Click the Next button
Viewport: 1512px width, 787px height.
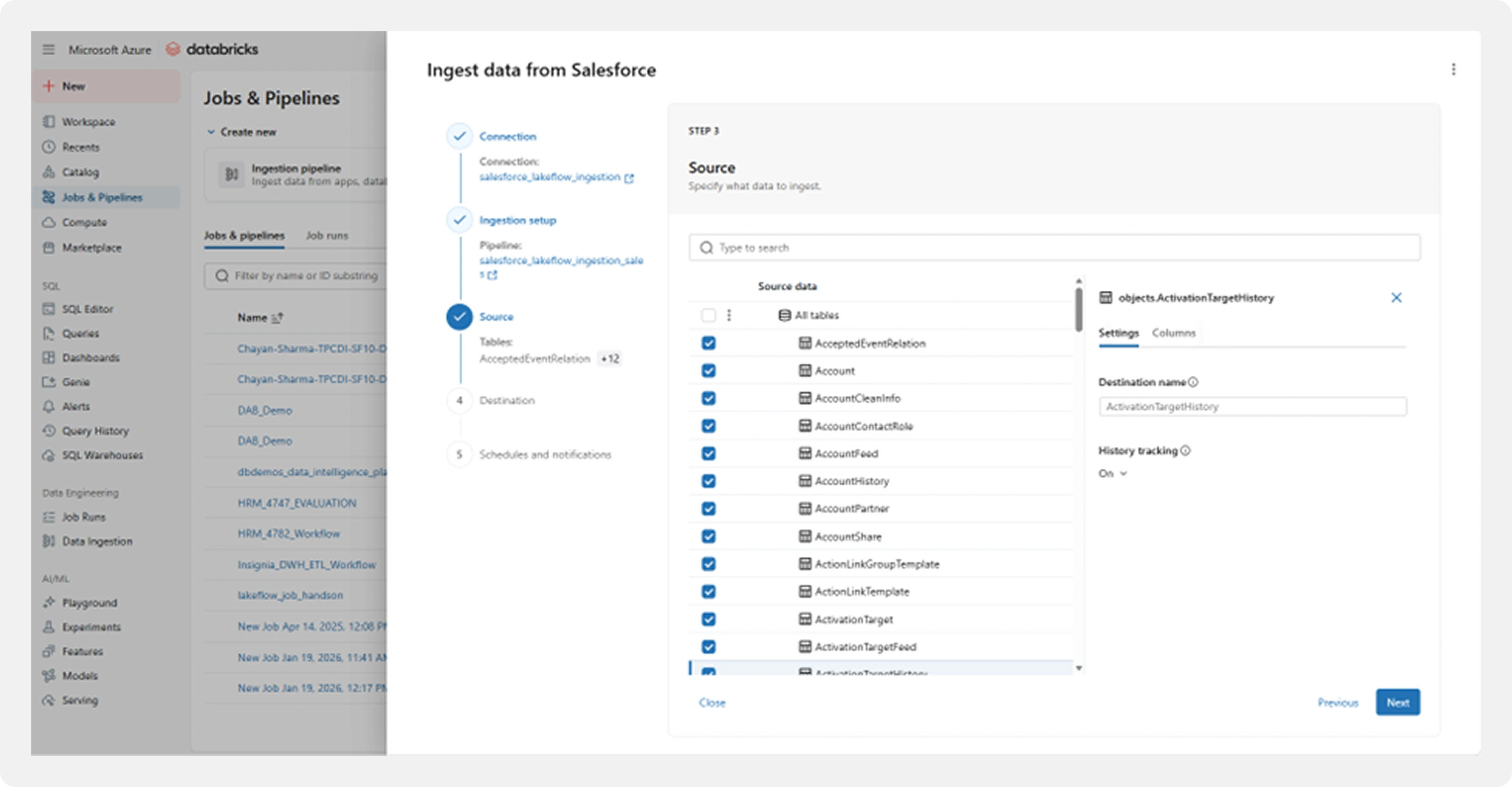pyautogui.click(x=1398, y=702)
